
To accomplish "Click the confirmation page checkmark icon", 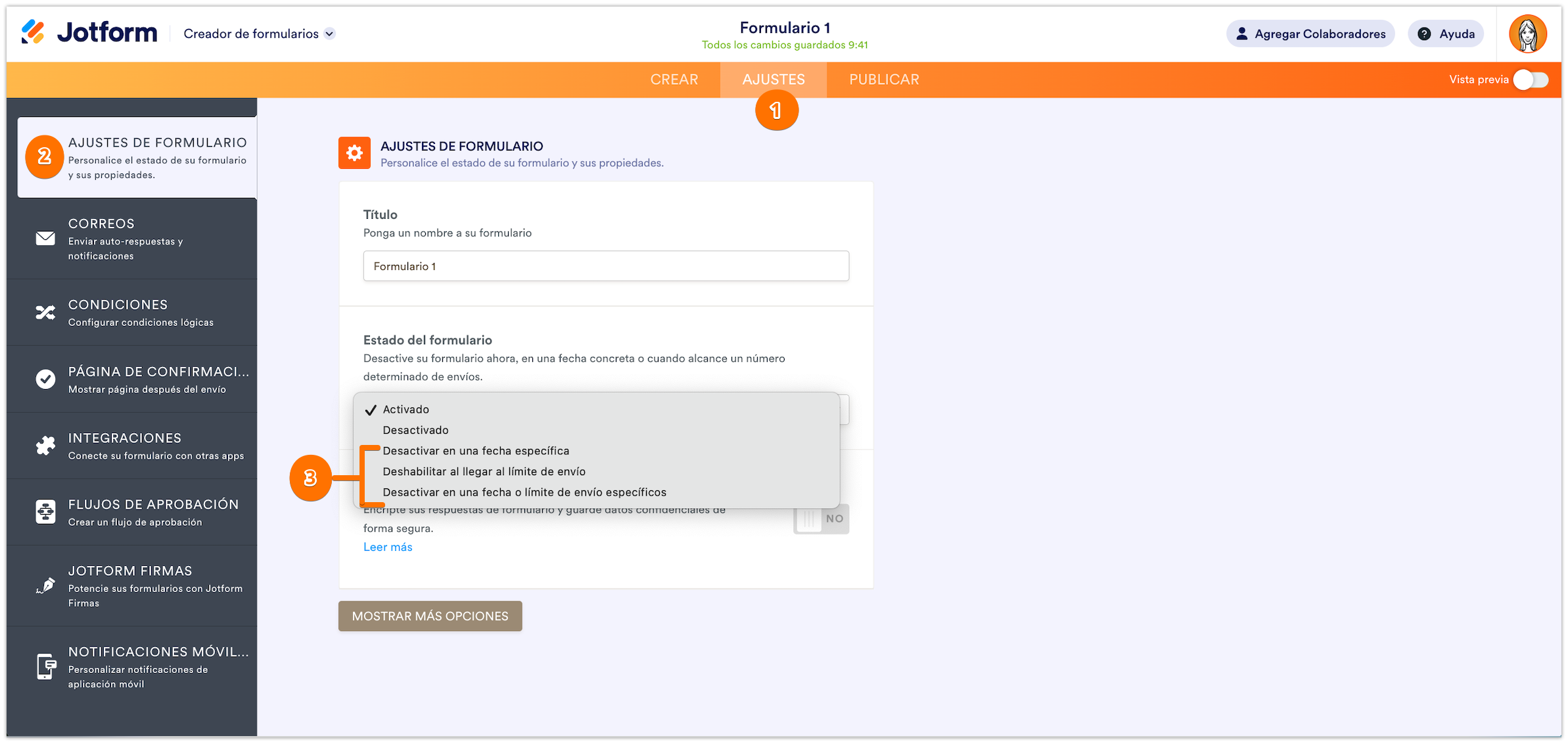I will coord(45,379).
